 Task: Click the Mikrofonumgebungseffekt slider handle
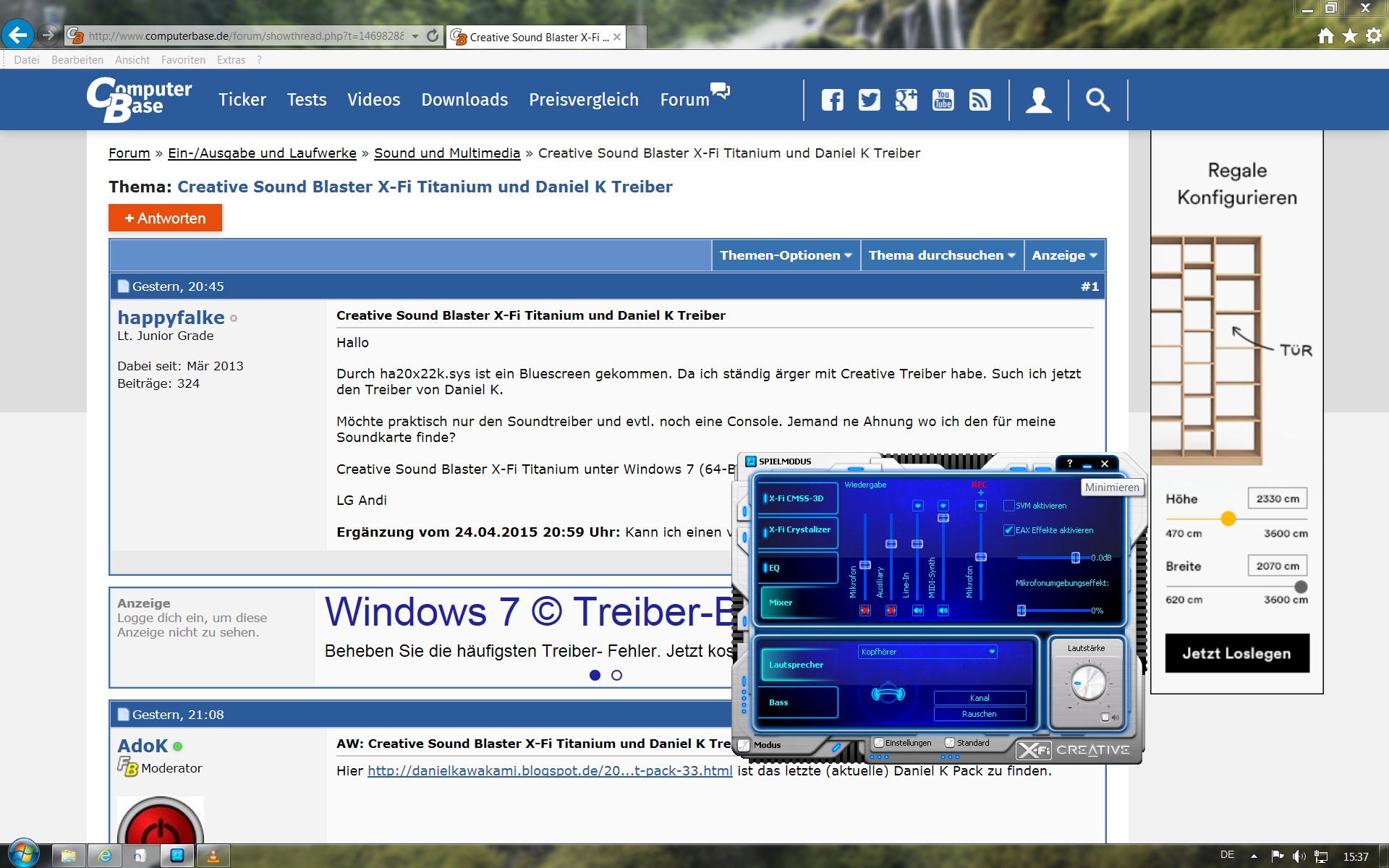pos(1021,610)
